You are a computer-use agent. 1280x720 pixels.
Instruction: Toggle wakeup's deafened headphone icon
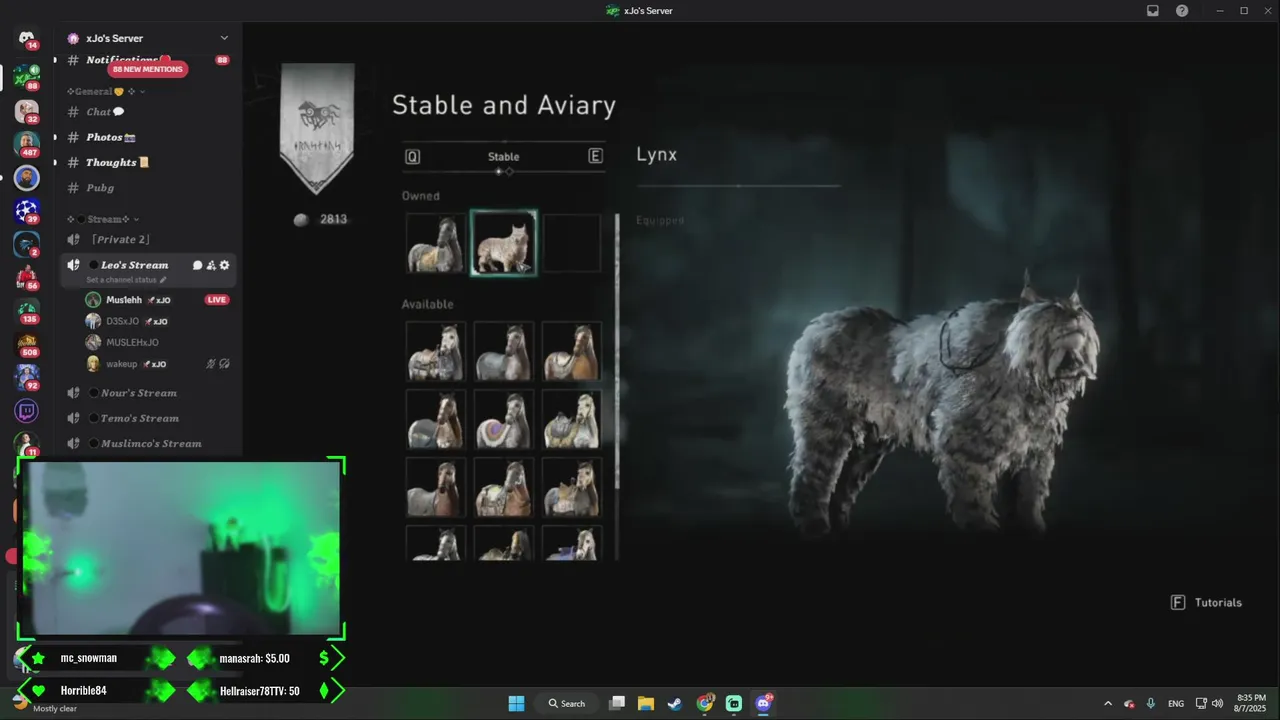click(224, 364)
